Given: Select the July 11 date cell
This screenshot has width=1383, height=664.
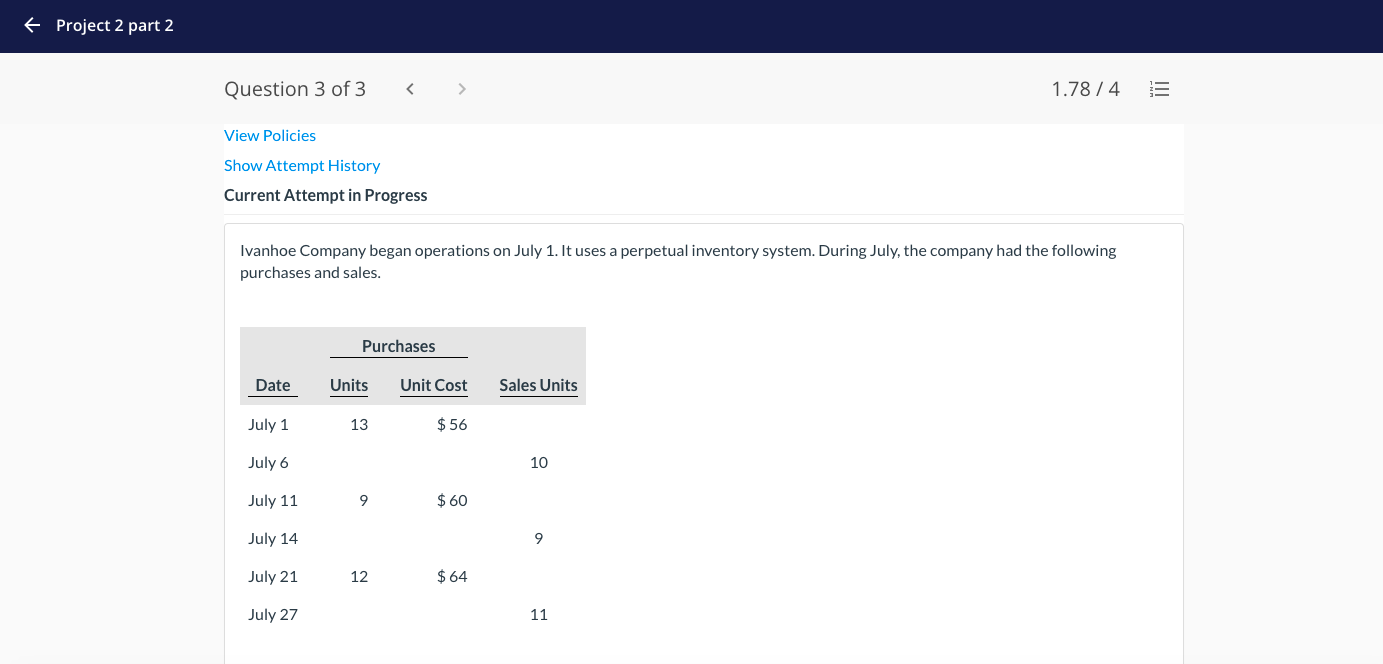Looking at the screenshot, I should tap(273, 500).
